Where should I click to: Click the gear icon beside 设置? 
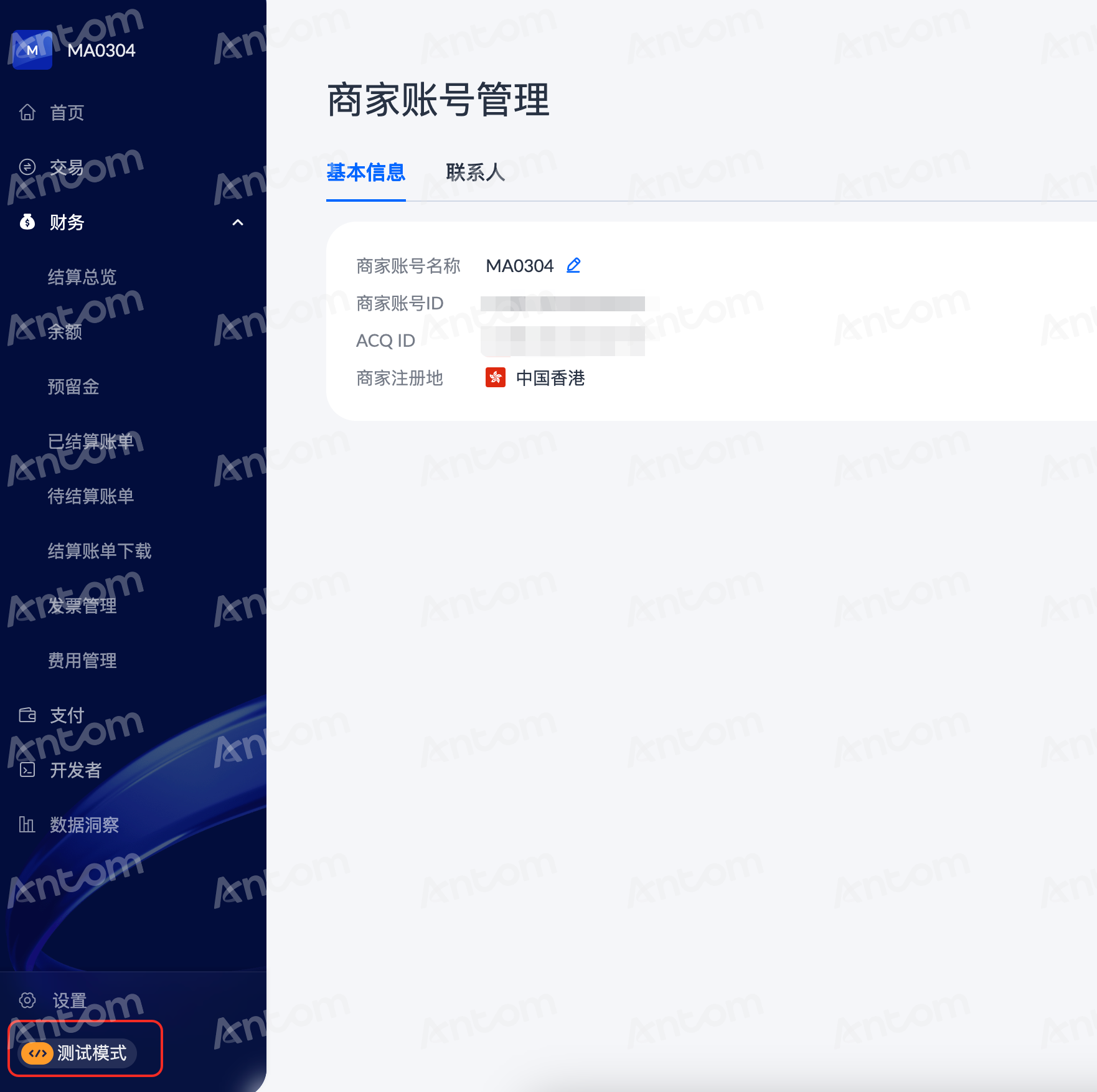pyautogui.click(x=27, y=1000)
